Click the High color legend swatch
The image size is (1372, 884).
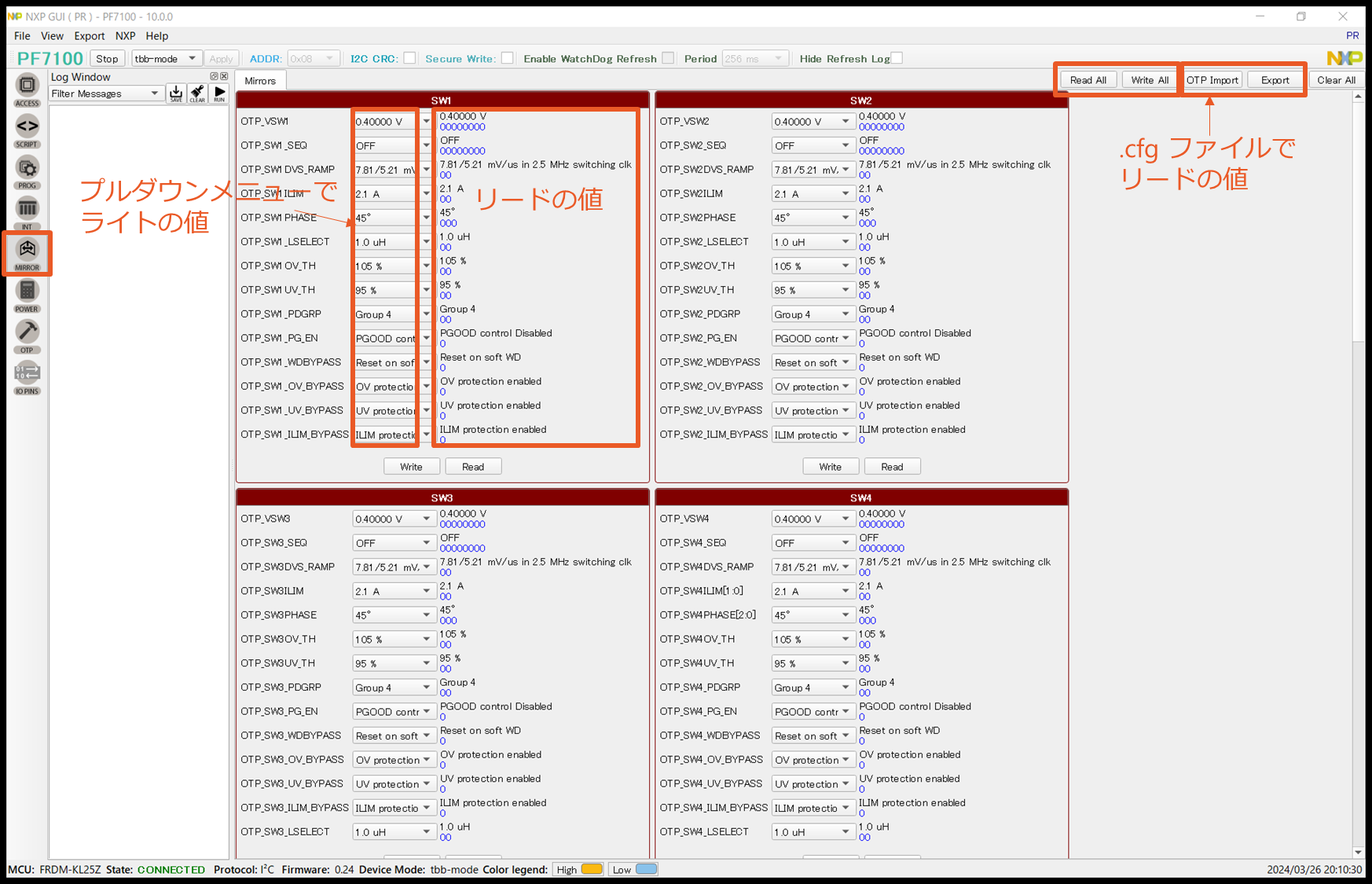point(592,869)
